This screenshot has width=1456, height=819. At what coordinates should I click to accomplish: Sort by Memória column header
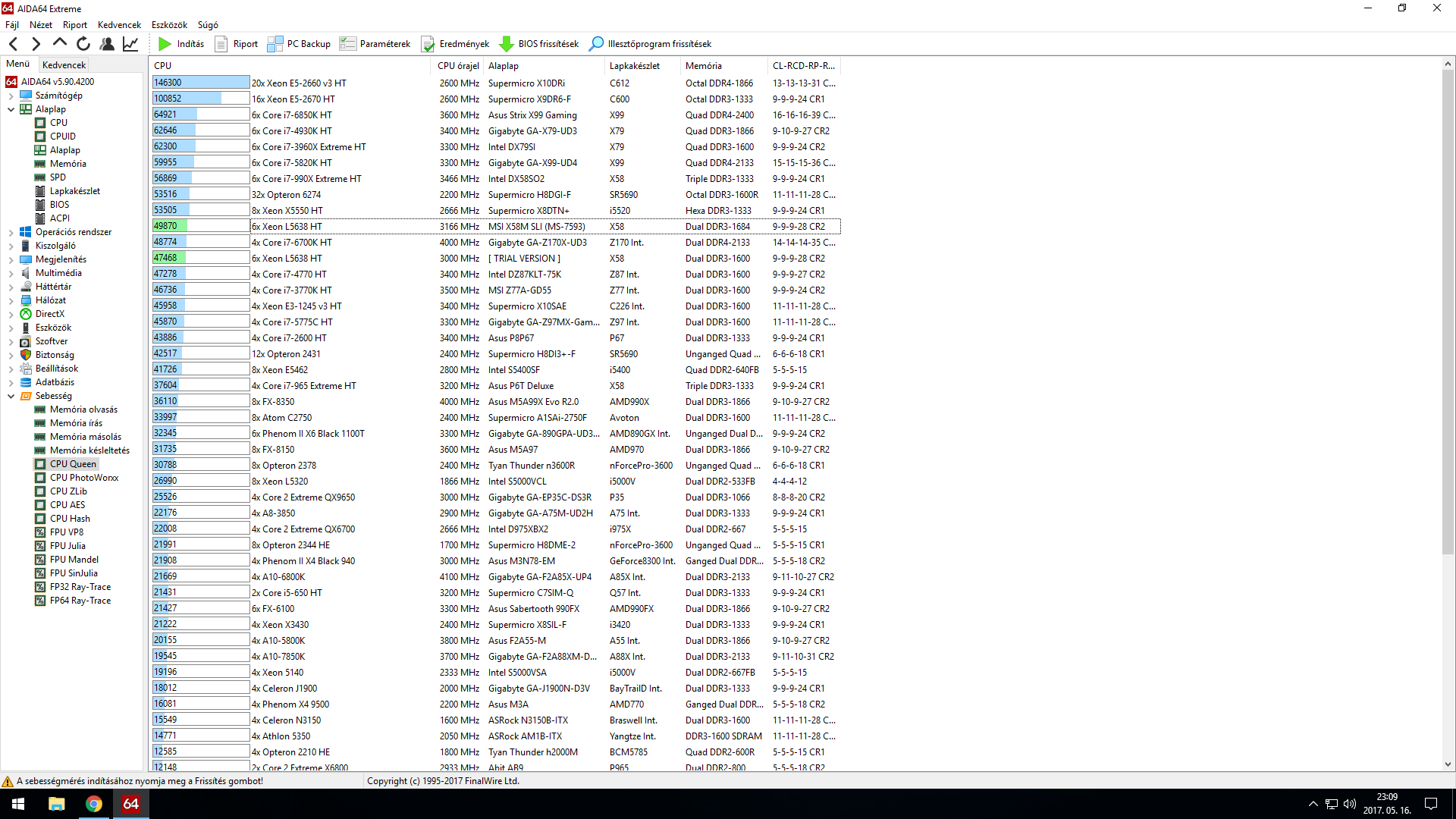click(x=724, y=66)
